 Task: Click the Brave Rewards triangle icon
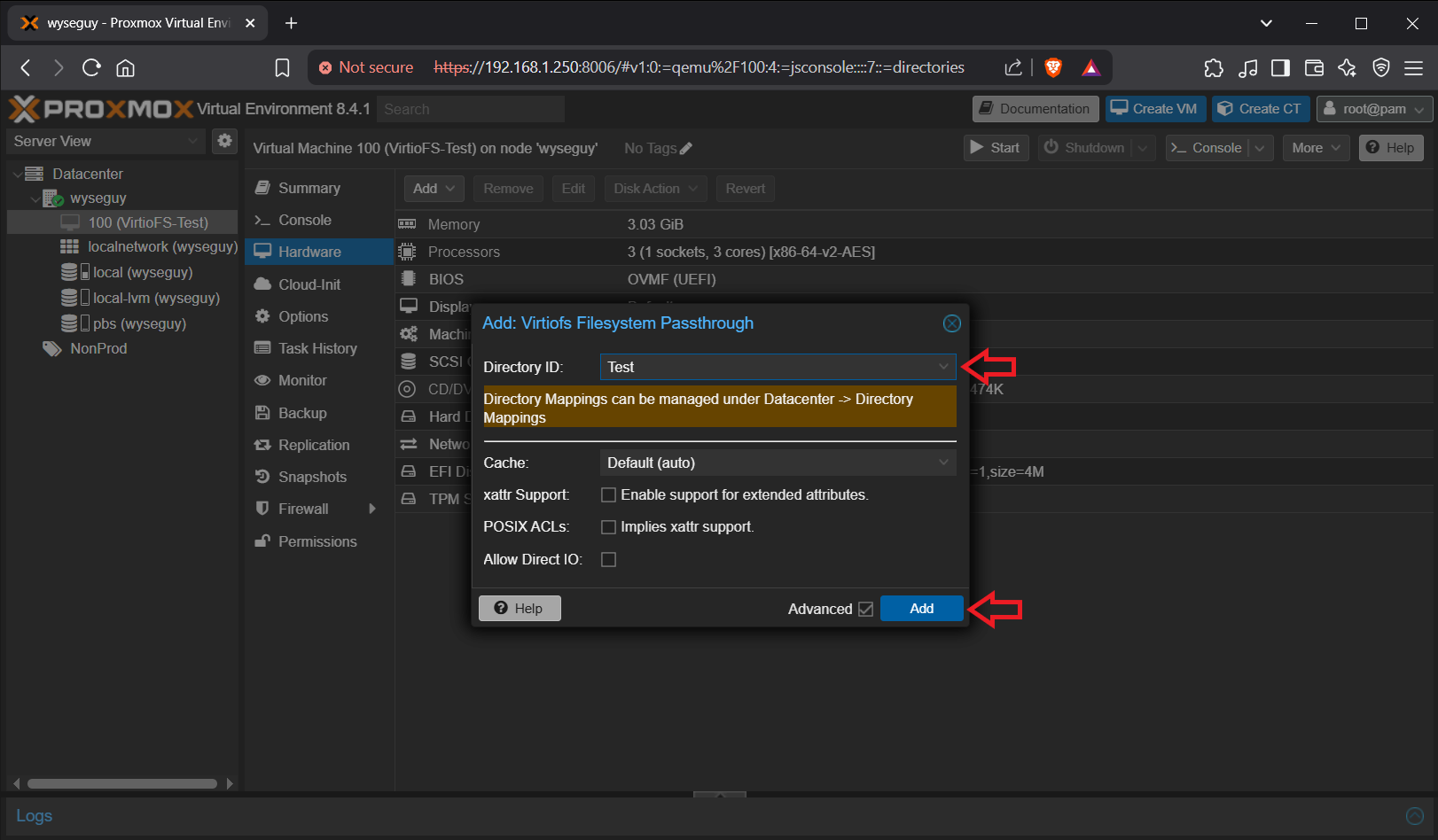coord(1091,67)
